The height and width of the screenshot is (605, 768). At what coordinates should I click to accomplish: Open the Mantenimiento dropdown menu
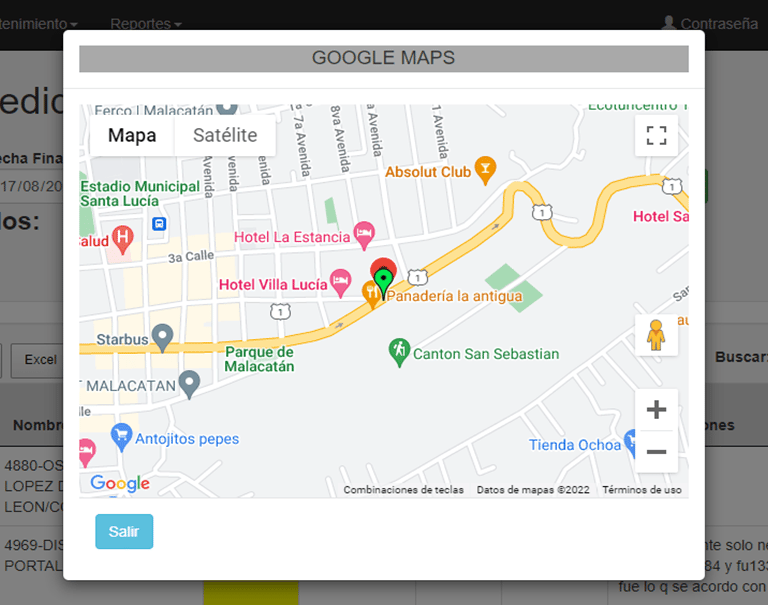tap(38, 24)
